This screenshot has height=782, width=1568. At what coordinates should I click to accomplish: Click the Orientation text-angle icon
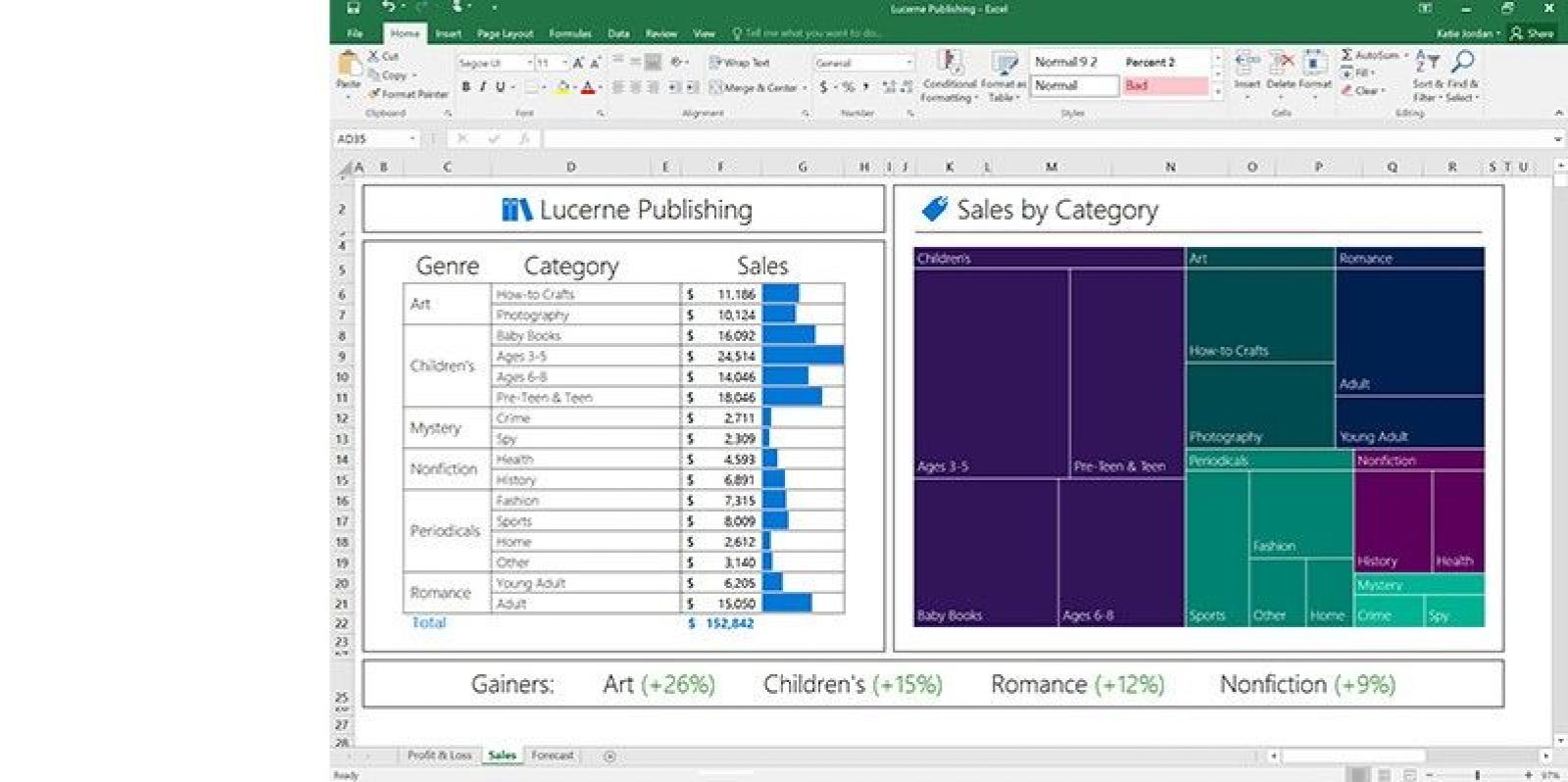pos(677,63)
